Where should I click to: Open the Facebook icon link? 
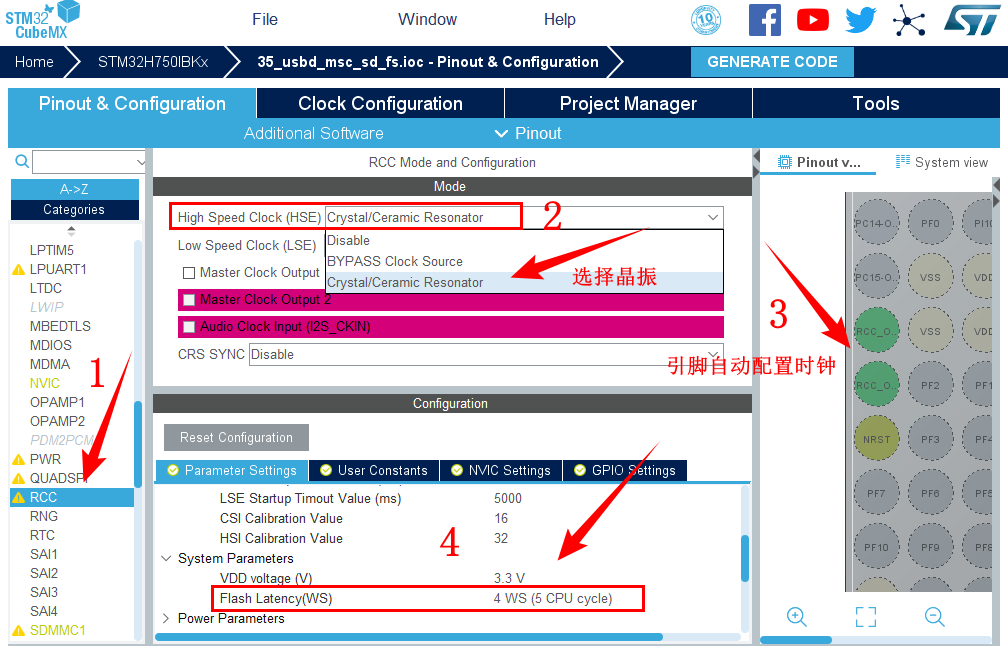[x=765, y=20]
